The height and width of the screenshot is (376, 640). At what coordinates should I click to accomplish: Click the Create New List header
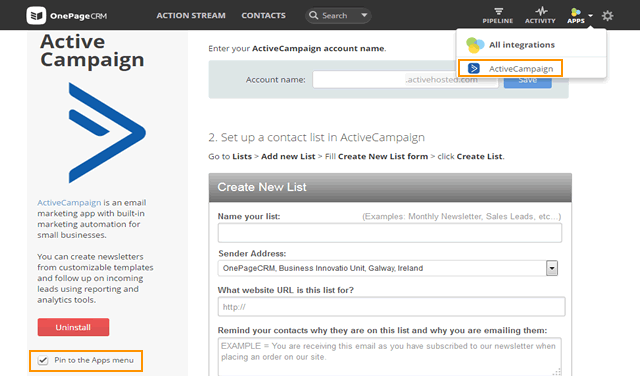(390, 187)
